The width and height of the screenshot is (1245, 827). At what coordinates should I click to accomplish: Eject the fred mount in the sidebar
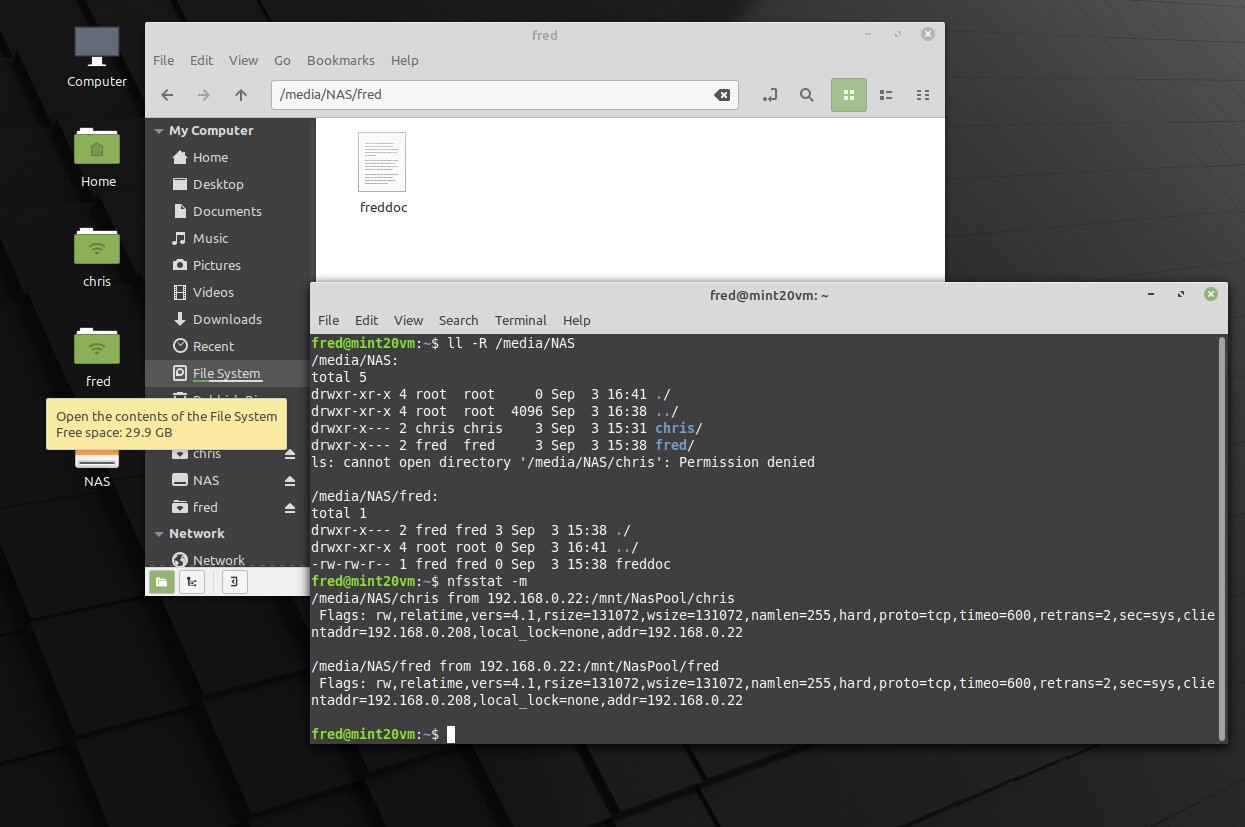coord(290,508)
